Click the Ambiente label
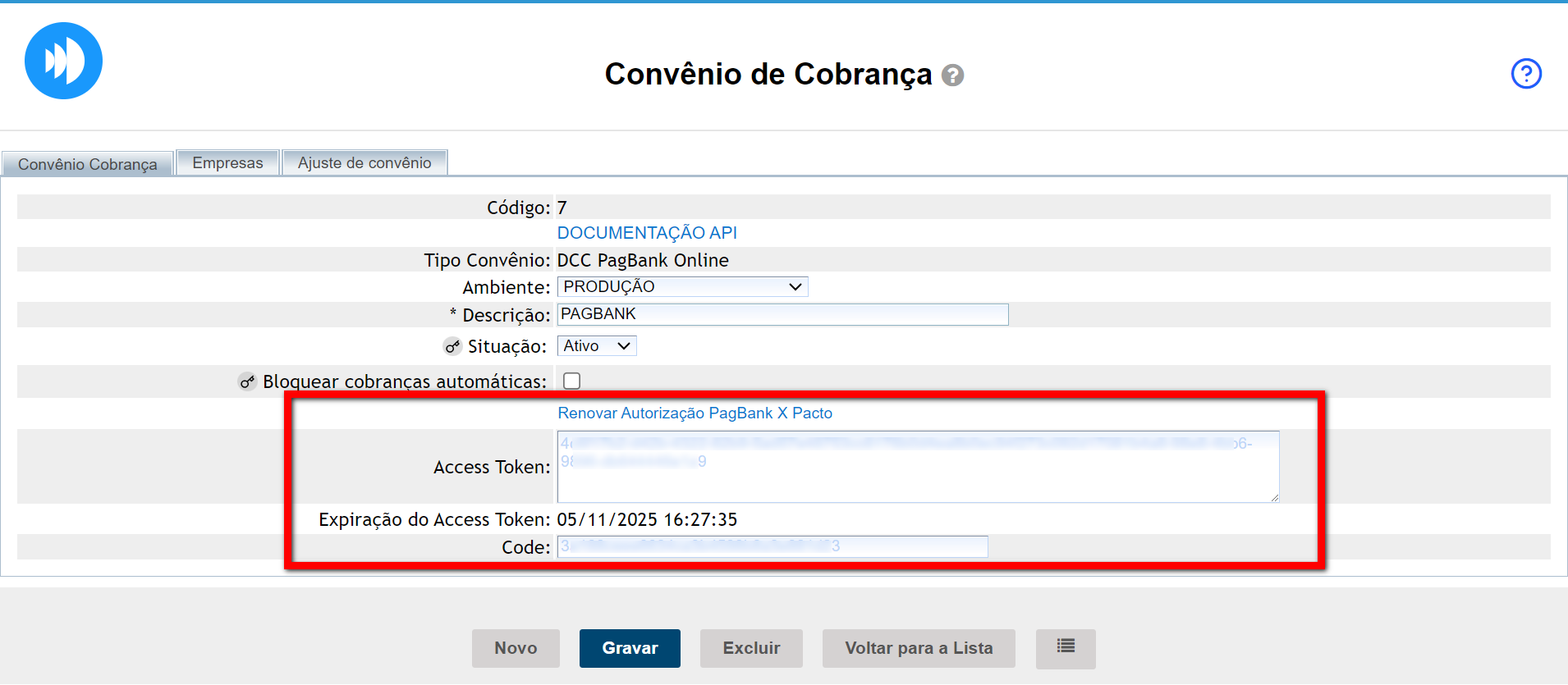The height and width of the screenshot is (685, 1568). coord(507,287)
